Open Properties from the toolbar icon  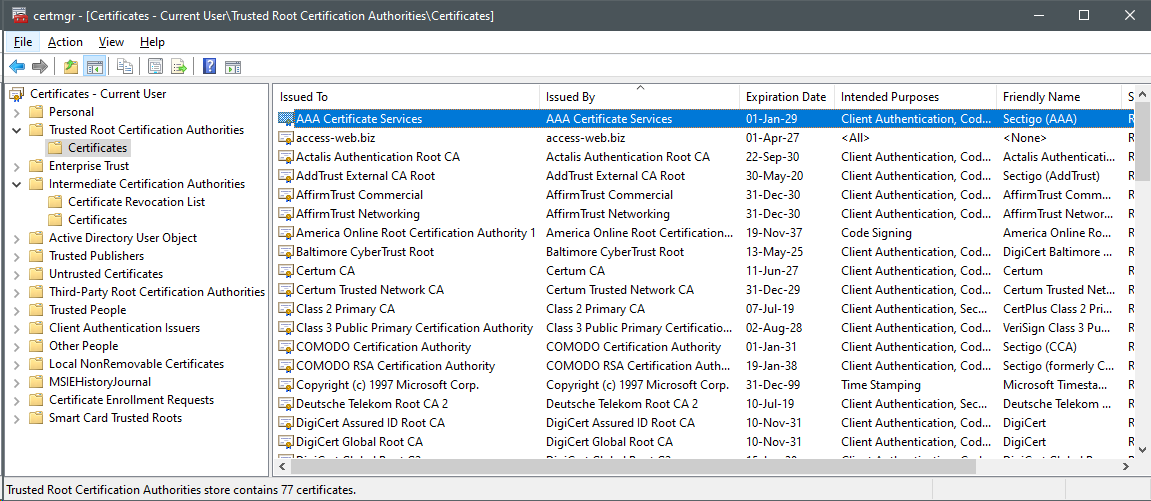[155, 67]
